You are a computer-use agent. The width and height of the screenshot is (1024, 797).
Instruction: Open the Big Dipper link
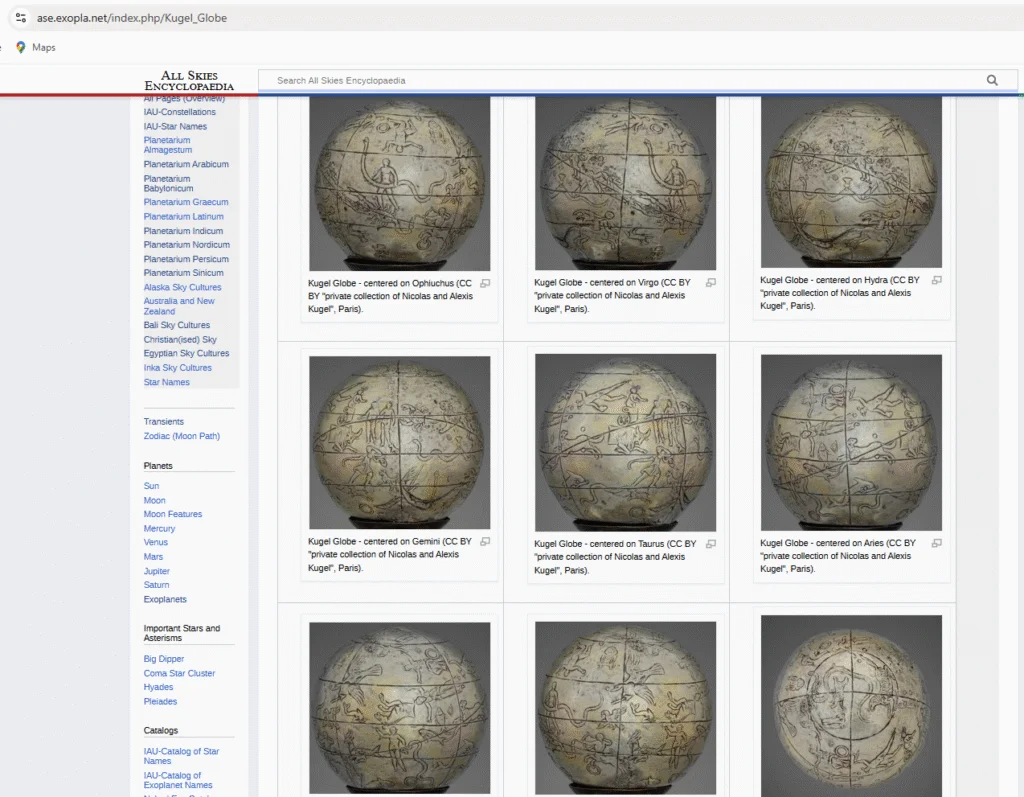(x=164, y=659)
